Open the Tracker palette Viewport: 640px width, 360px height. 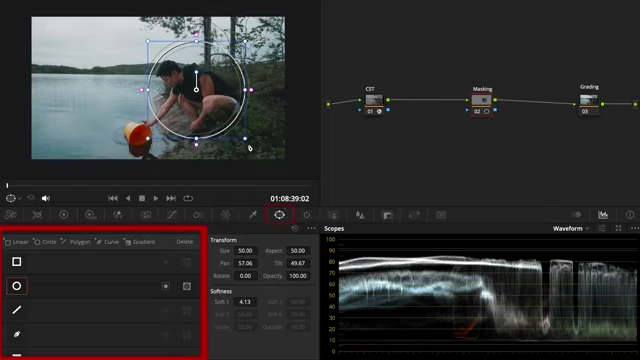coord(307,215)
